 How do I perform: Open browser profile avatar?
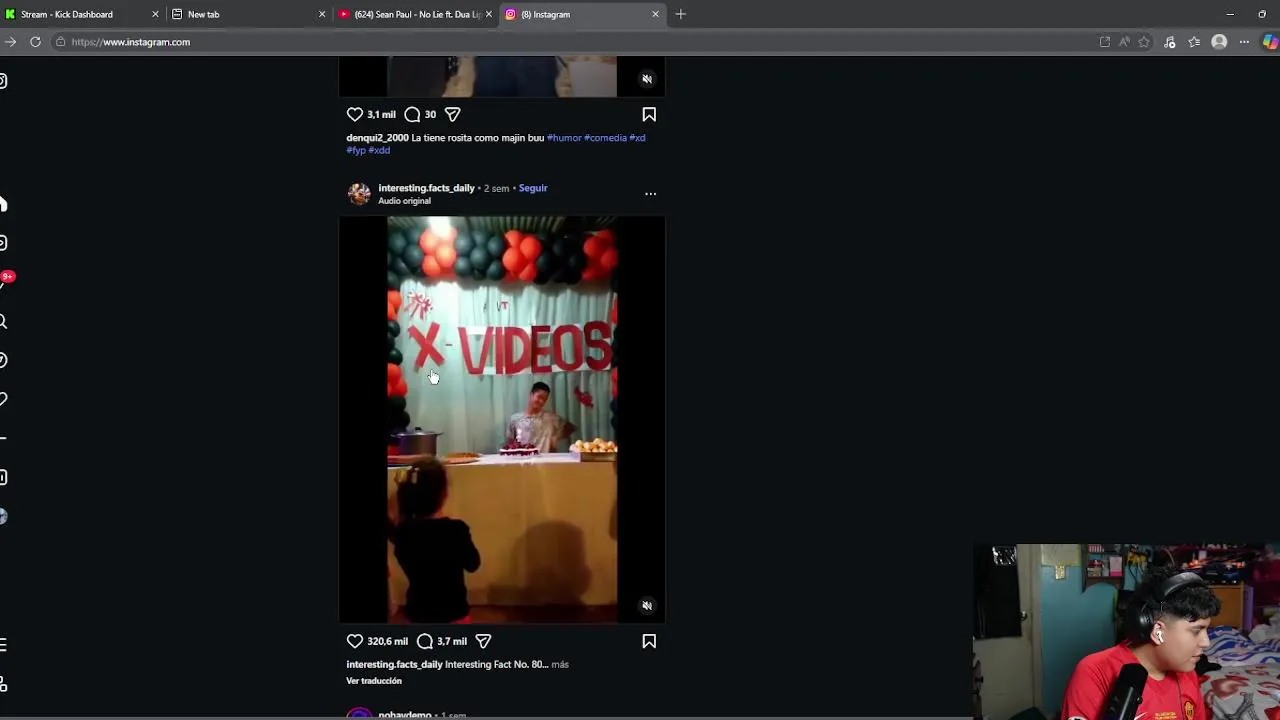(1219, 42)
